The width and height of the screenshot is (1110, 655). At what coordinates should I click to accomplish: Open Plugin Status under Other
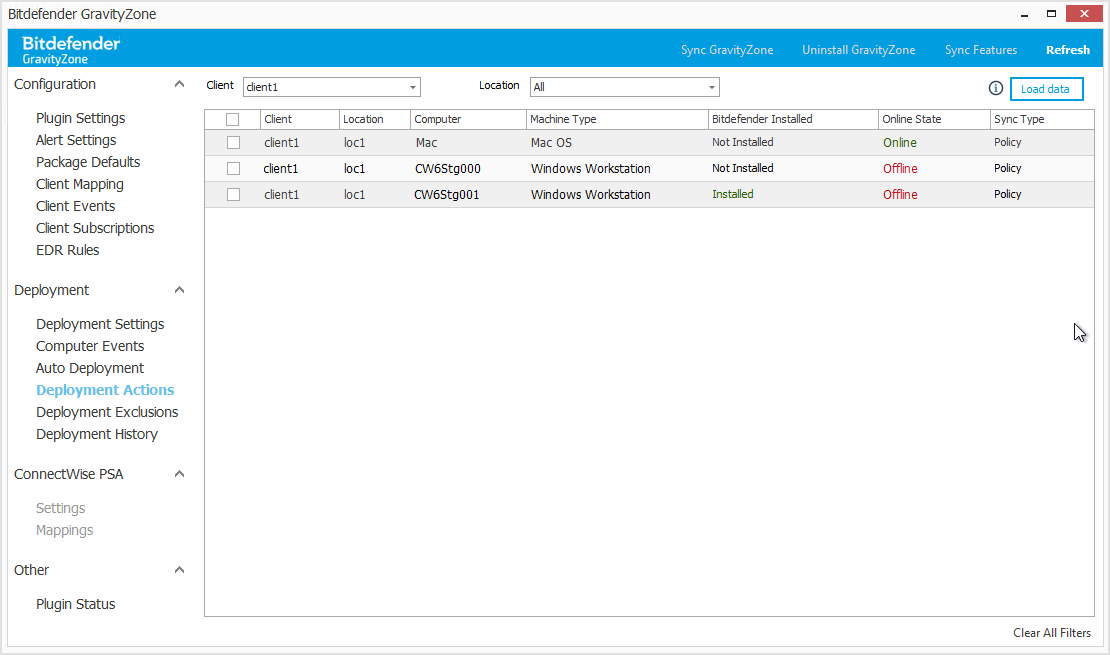[75, 603]
